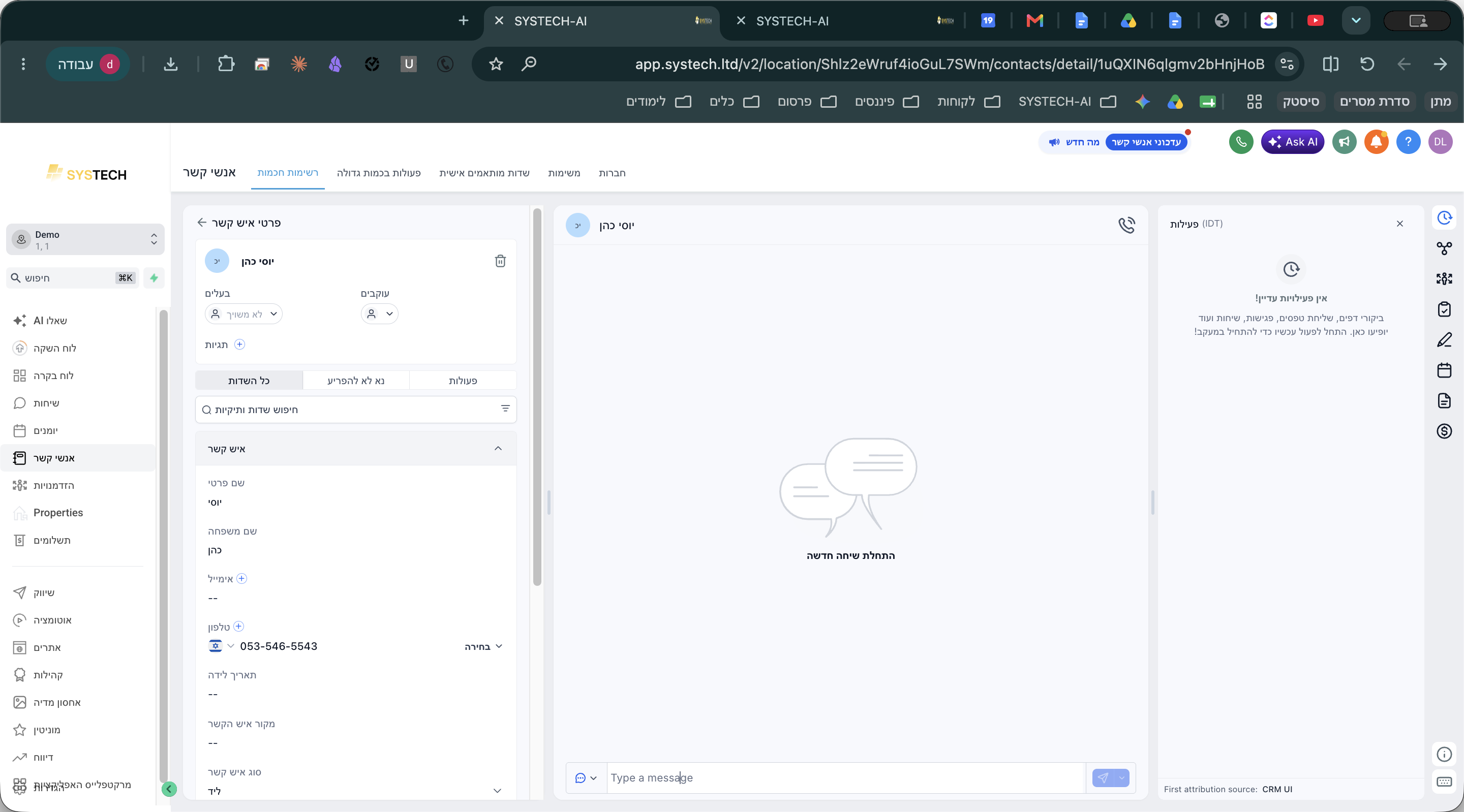
Task: Delete contact with the trash icon
Action: pyautogui.click(x=500, y=261)
